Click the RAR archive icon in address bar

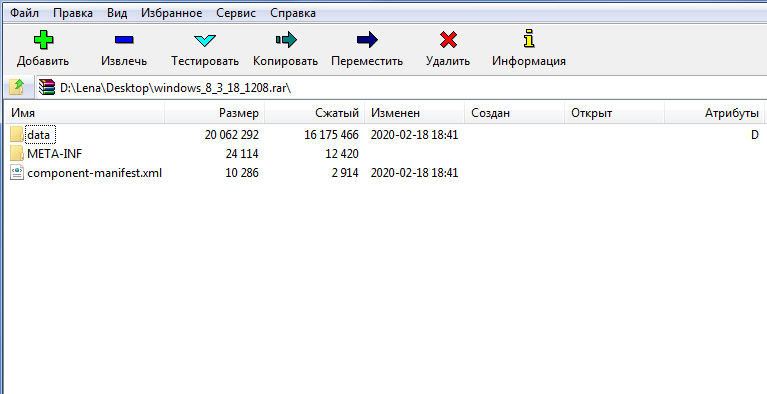(x=47, y=88)
